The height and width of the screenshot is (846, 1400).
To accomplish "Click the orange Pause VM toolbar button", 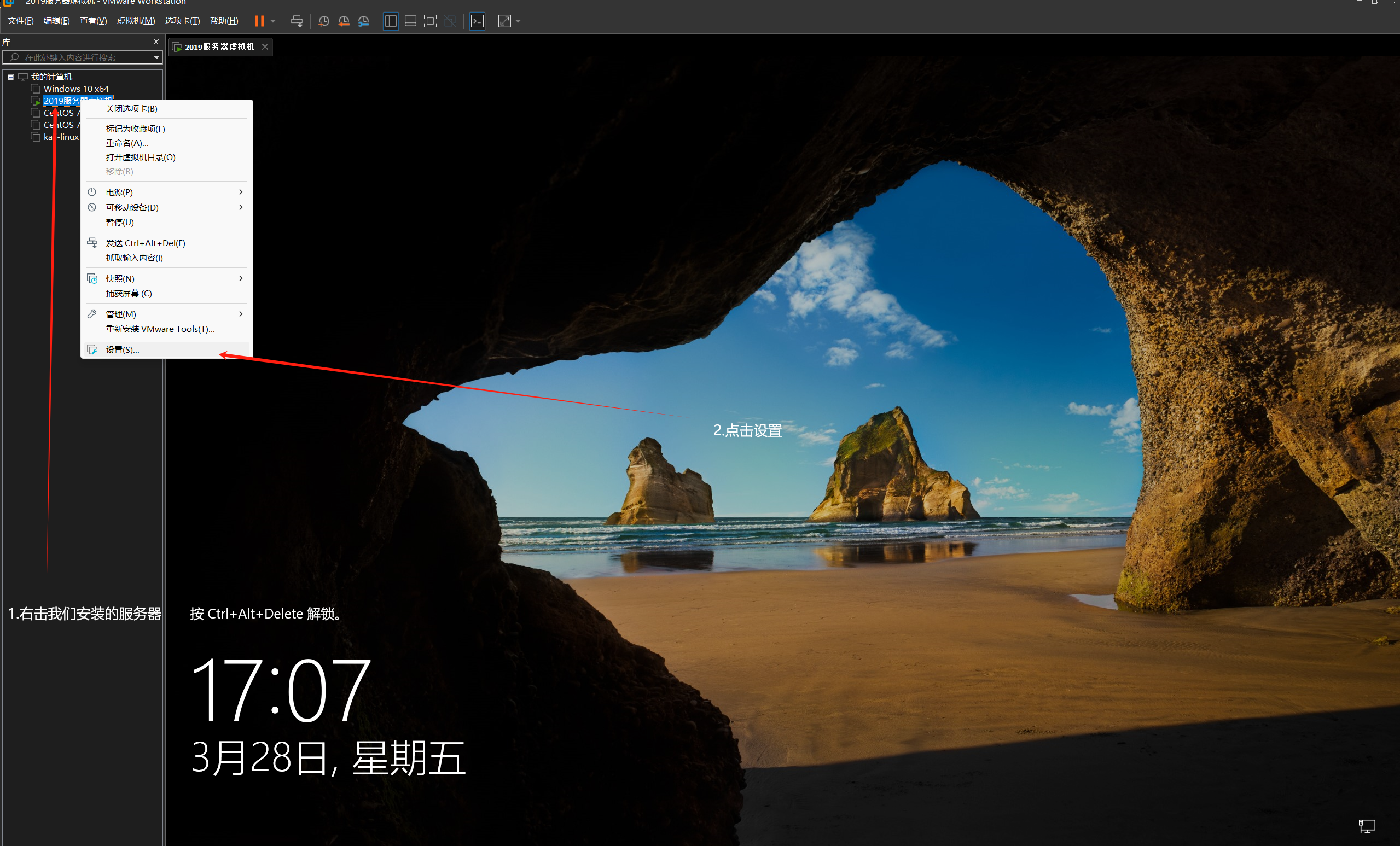I will (259, 21).
